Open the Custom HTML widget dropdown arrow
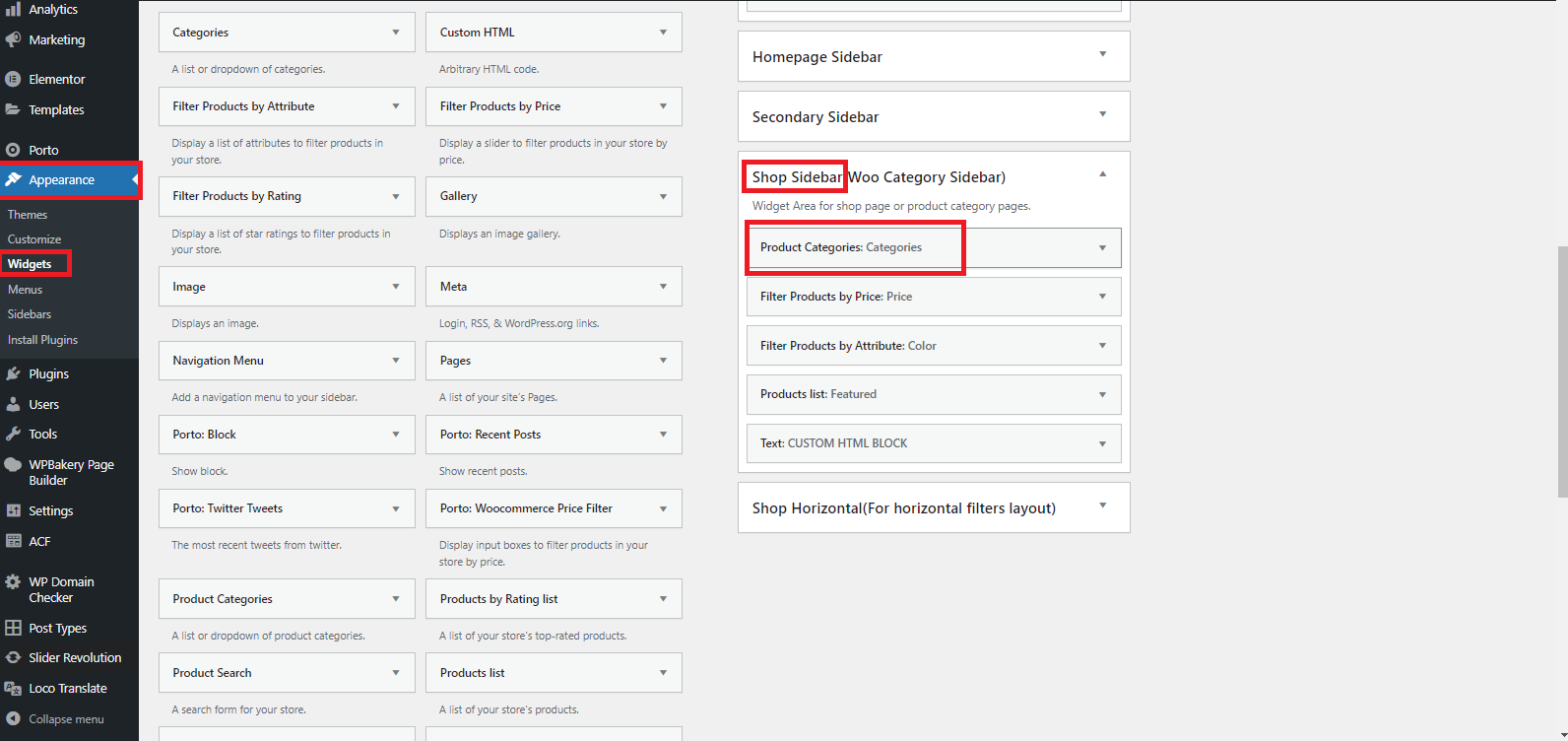The height and width of the screenshot is (741, 1568). (x=663, y=33)
